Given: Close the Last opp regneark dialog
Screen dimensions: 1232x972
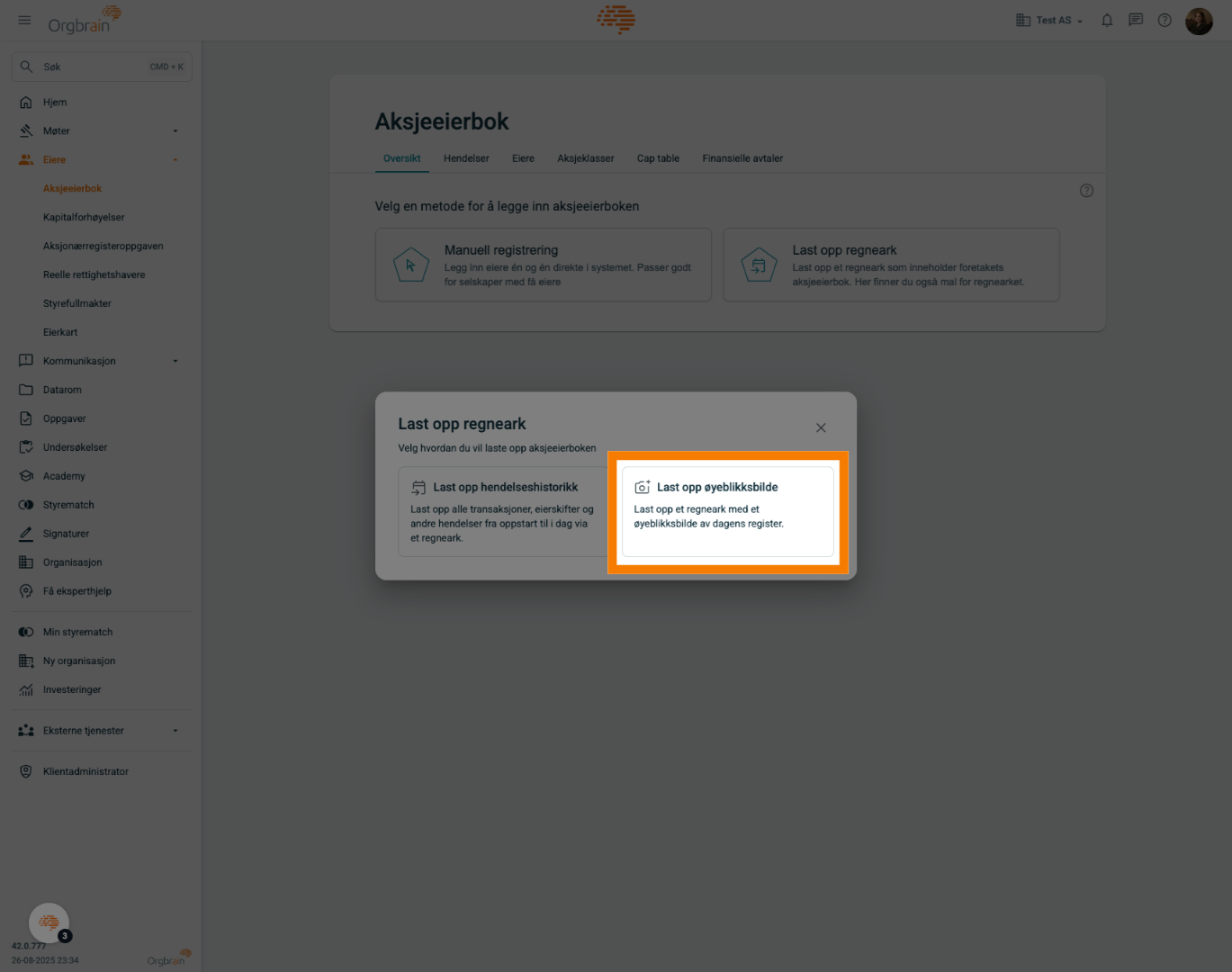Looking at the screenshot, I should [x=821, y=427].
